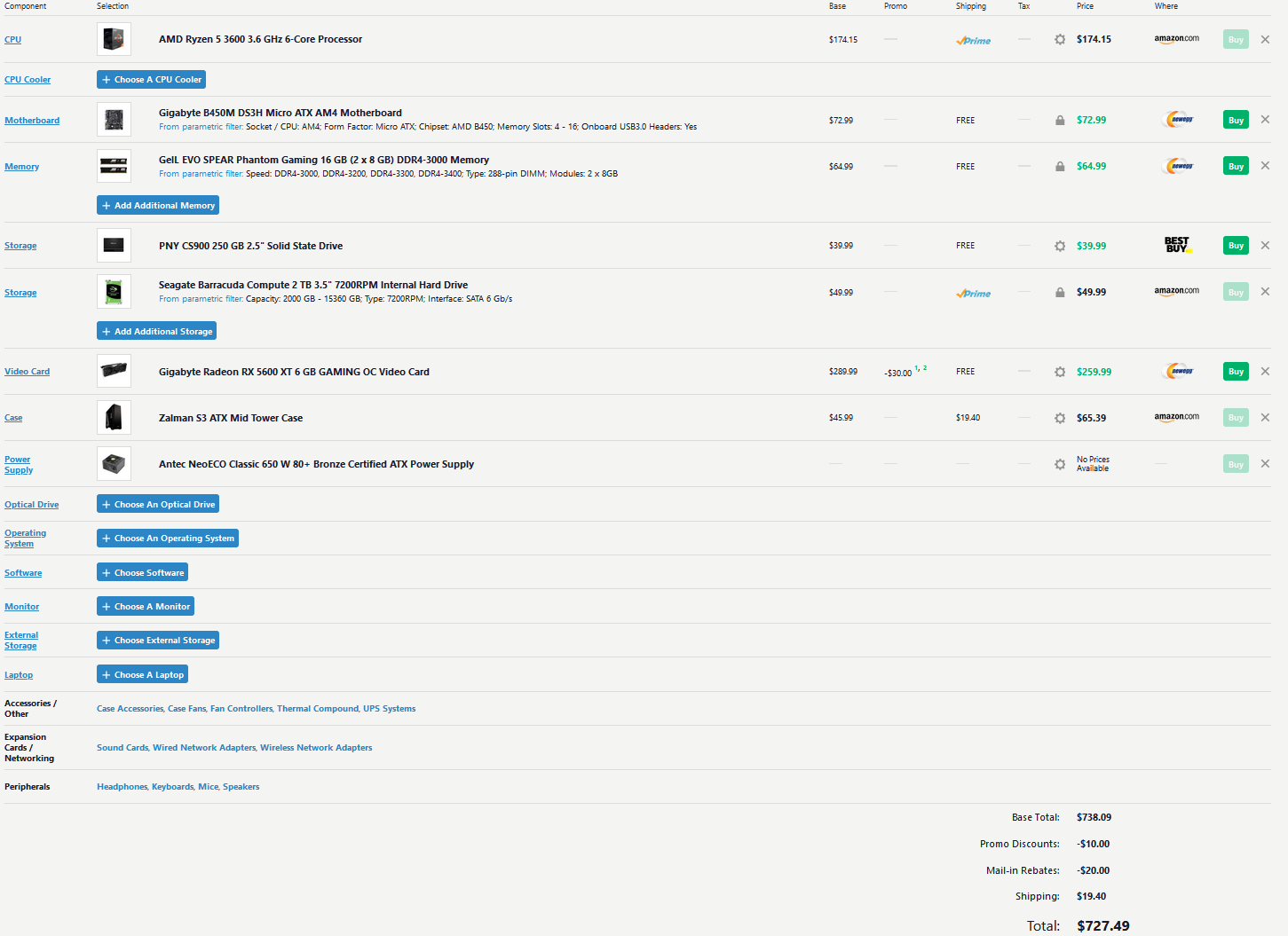
Task: Toggle the lock icon on Memory row
Action: click(1059, 167)
